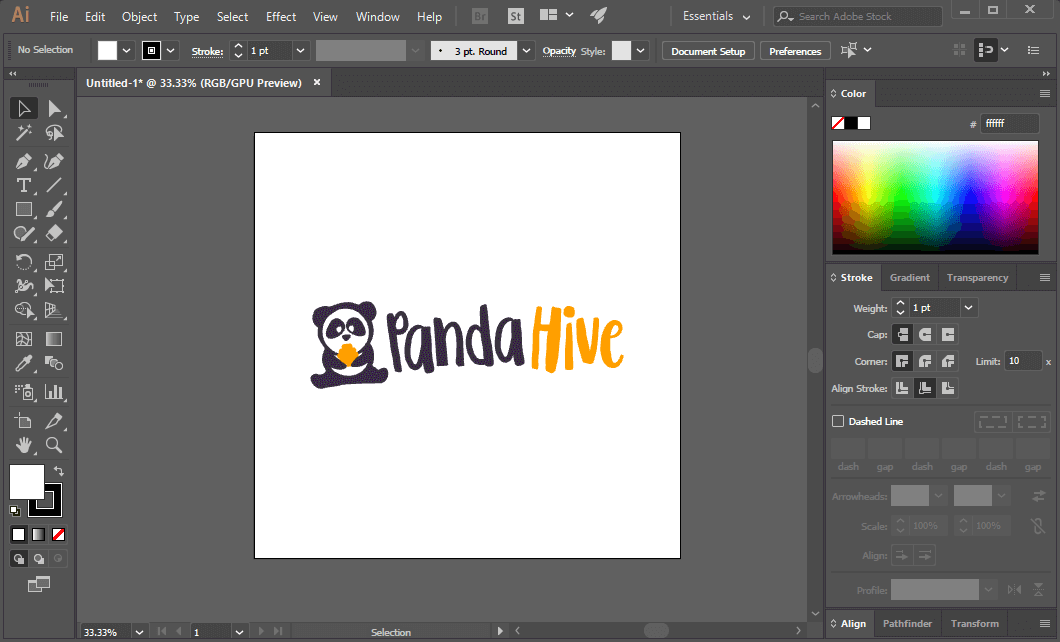Enable the Dashed Line option
The height and width of the screenshot is (642, 1060).
point(837,420)
